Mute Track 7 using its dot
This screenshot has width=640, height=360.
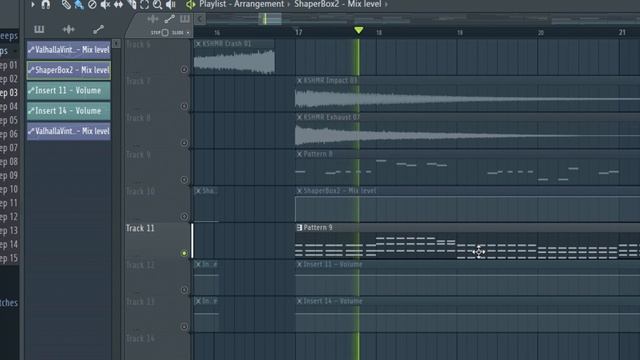tap(184, 106)
